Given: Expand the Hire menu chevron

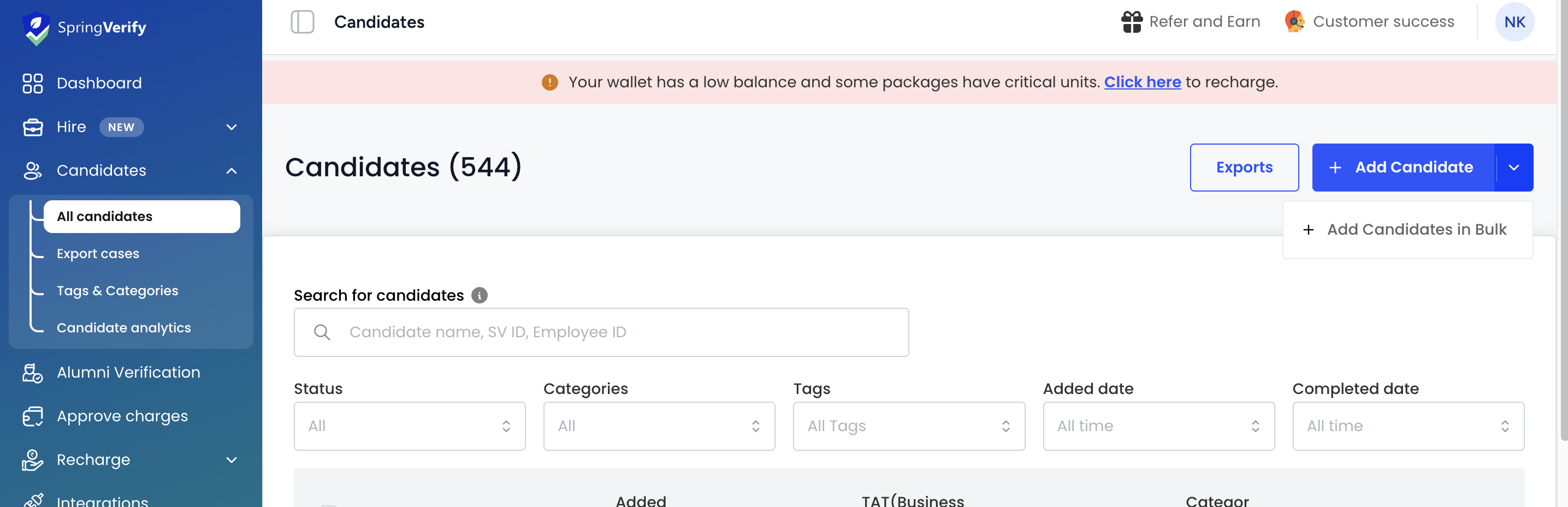Looking at the screenshot, I should [x=232, y=127].
